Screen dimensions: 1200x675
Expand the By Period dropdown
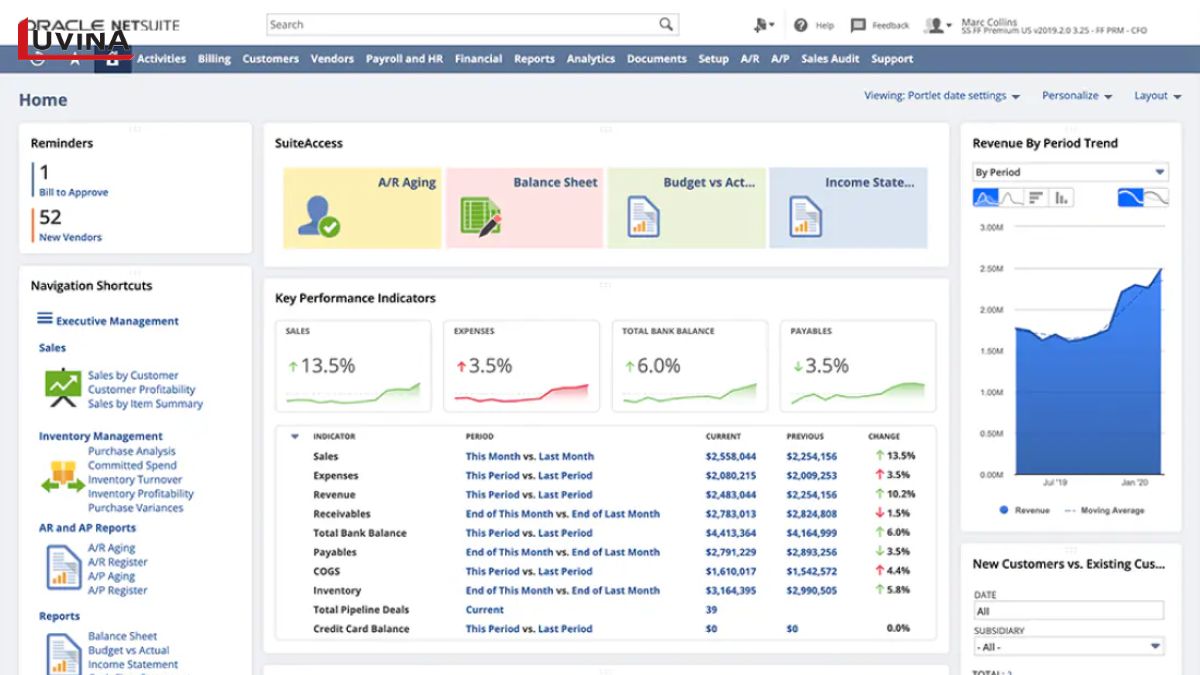(x=1159, y=172)
